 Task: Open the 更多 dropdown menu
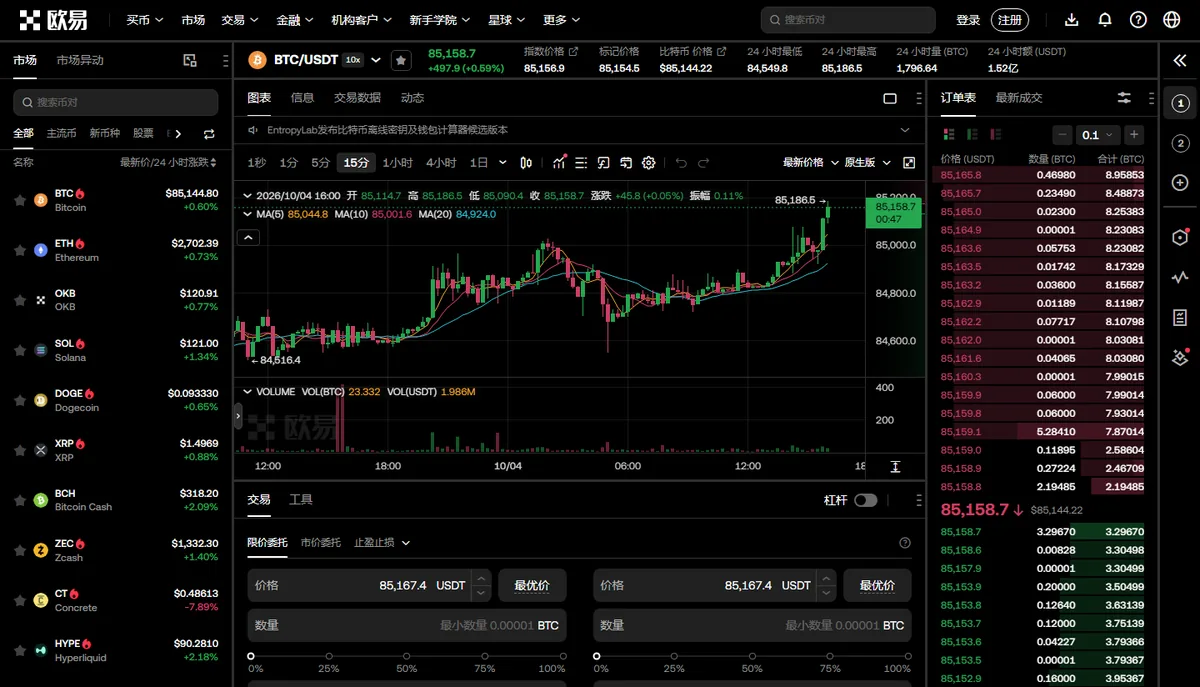561,20
